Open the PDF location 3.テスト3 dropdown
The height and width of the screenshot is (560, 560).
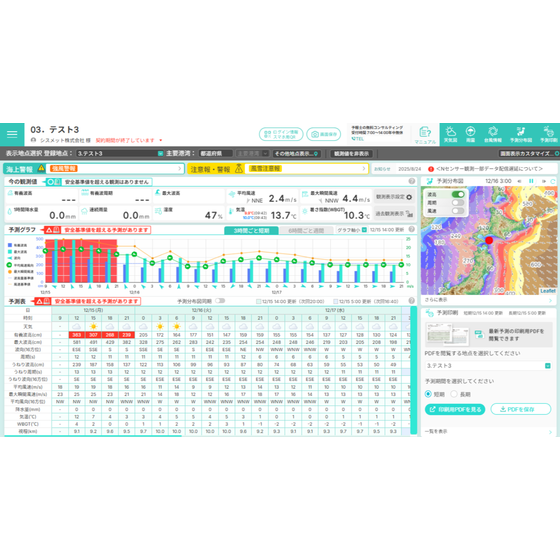click(x=488, y=366)
